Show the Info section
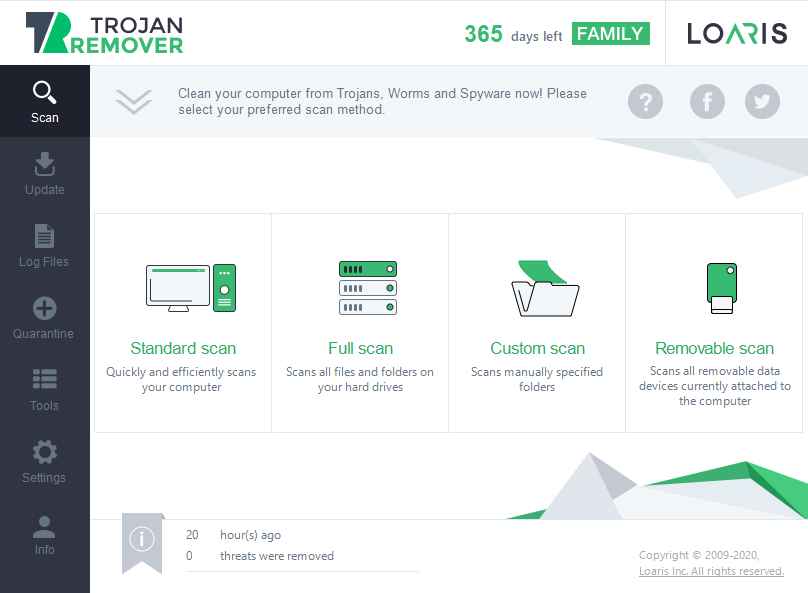 tap(45, 534)
